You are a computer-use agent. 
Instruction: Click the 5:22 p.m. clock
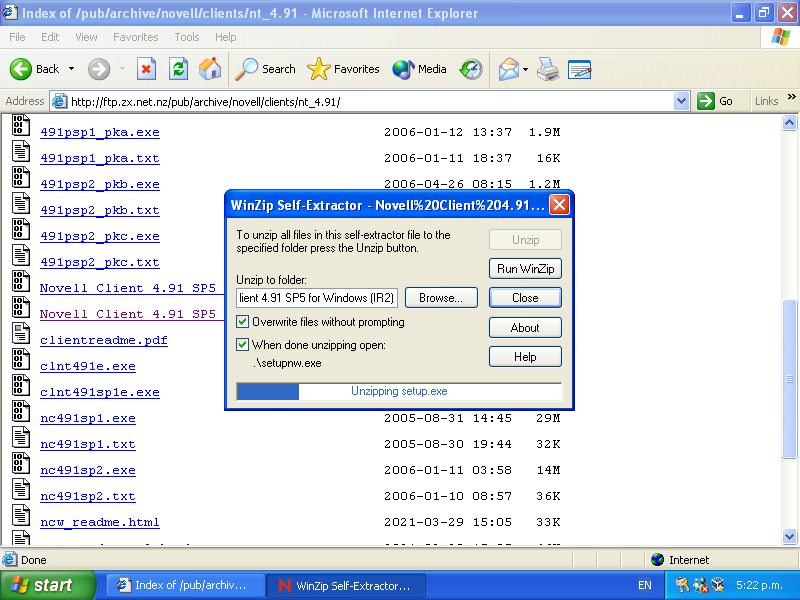click(759, 585)
